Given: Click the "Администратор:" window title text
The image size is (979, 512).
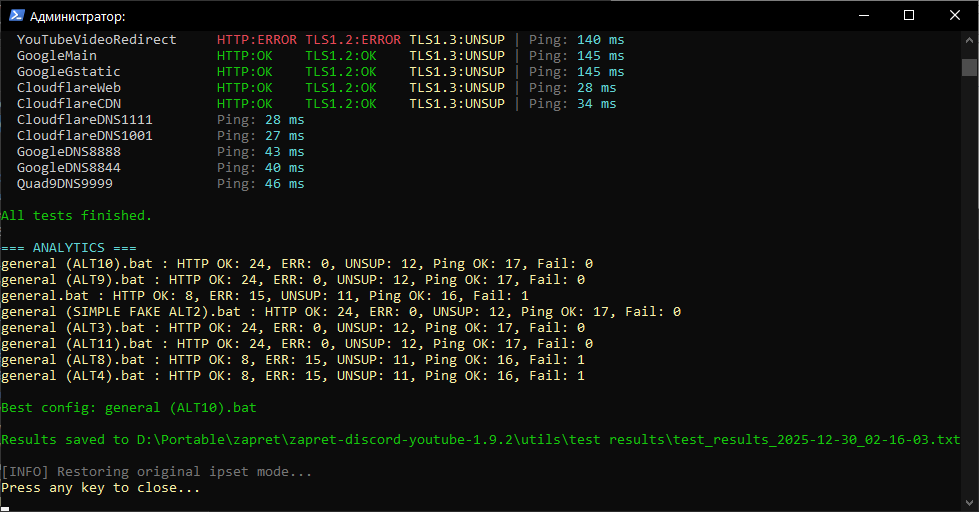Looking at the screenshot, I should point(78,17).
